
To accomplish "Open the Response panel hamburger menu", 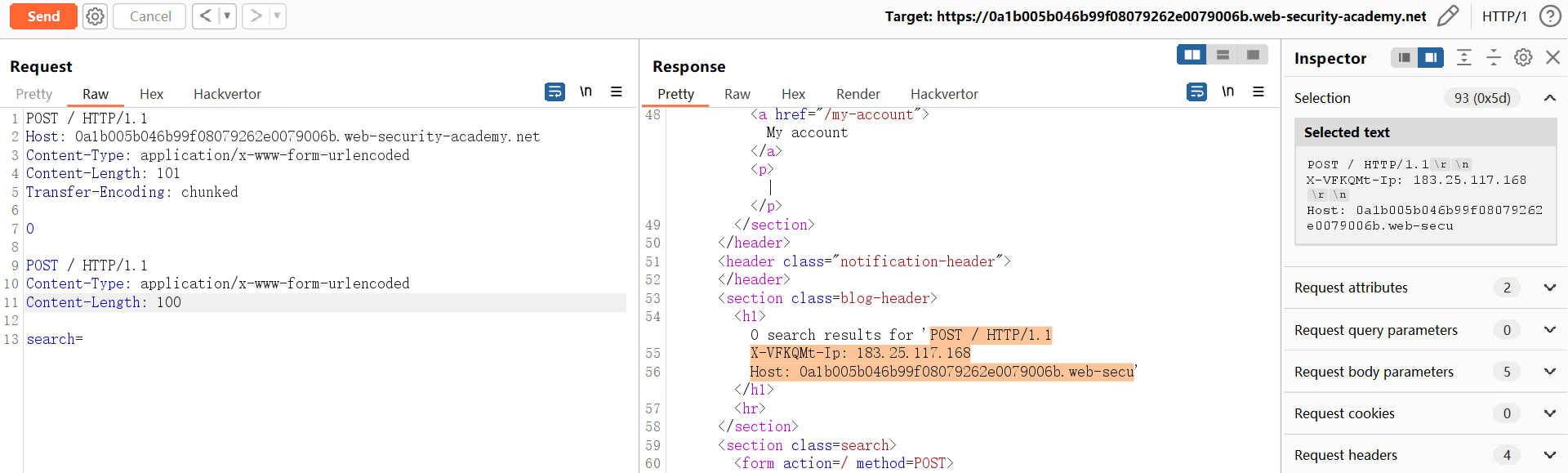I will (1258, 92).
